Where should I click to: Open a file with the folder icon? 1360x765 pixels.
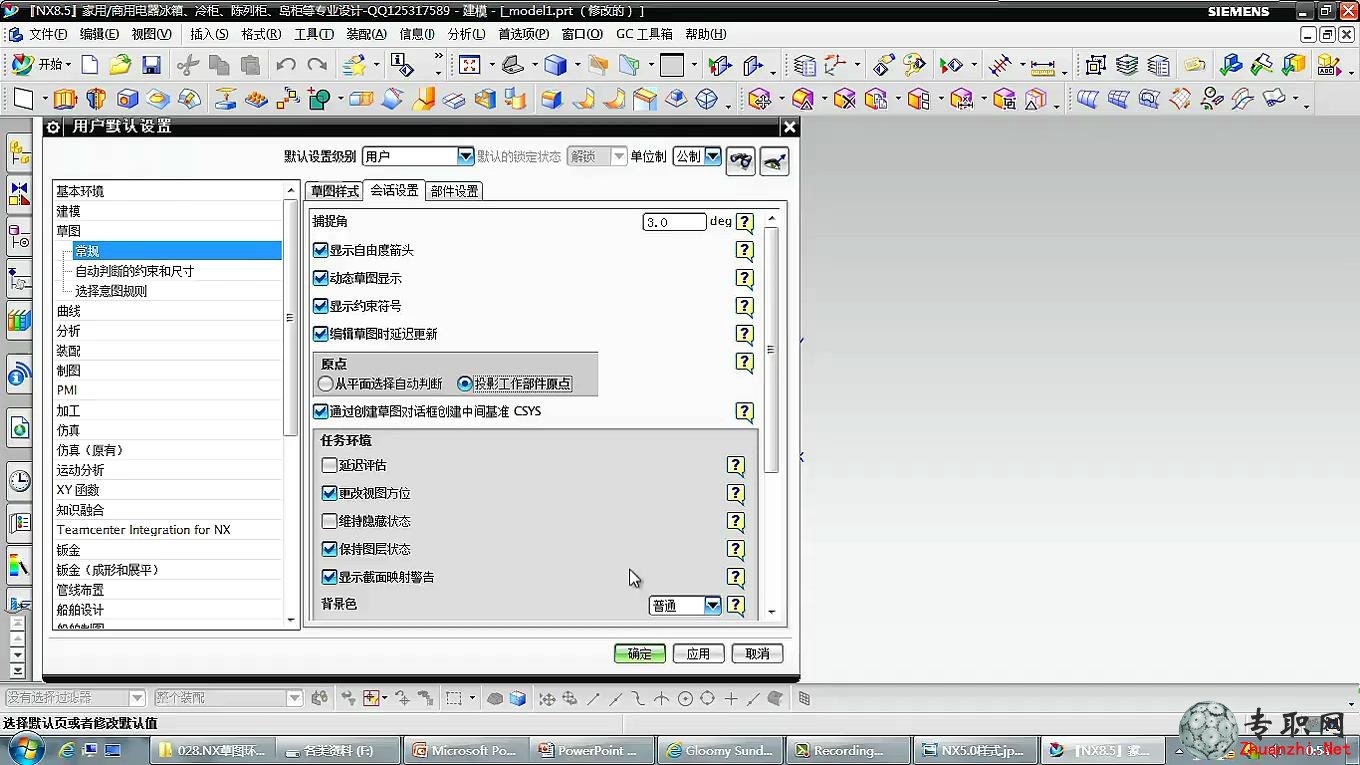coord(120,65)
